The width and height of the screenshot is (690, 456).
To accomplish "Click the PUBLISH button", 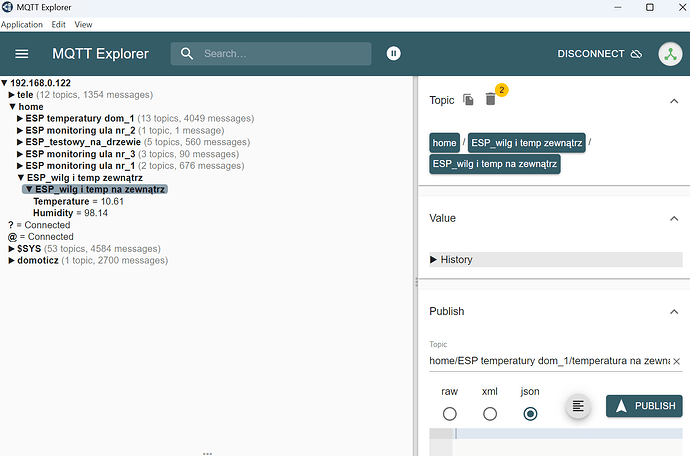I will point(644,406).
